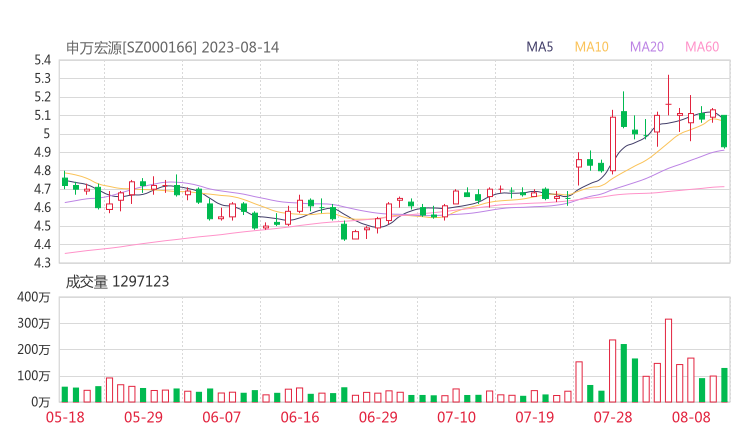Click the MA20 legend label
The width and height of the screenshot is (740, 440).
click(x=647, y=47)
